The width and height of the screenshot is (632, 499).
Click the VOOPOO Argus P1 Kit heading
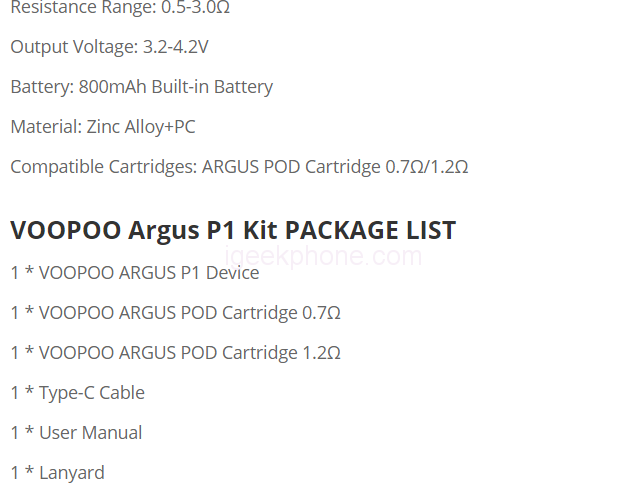click(145, 230)
